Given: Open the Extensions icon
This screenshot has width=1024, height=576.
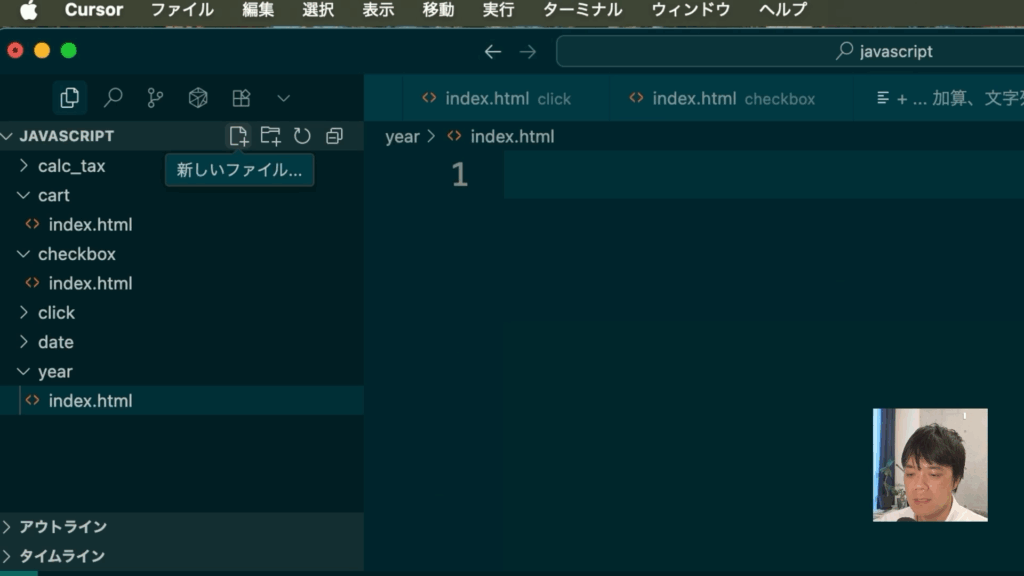Looking at the screenshot, I should [241, 98].
